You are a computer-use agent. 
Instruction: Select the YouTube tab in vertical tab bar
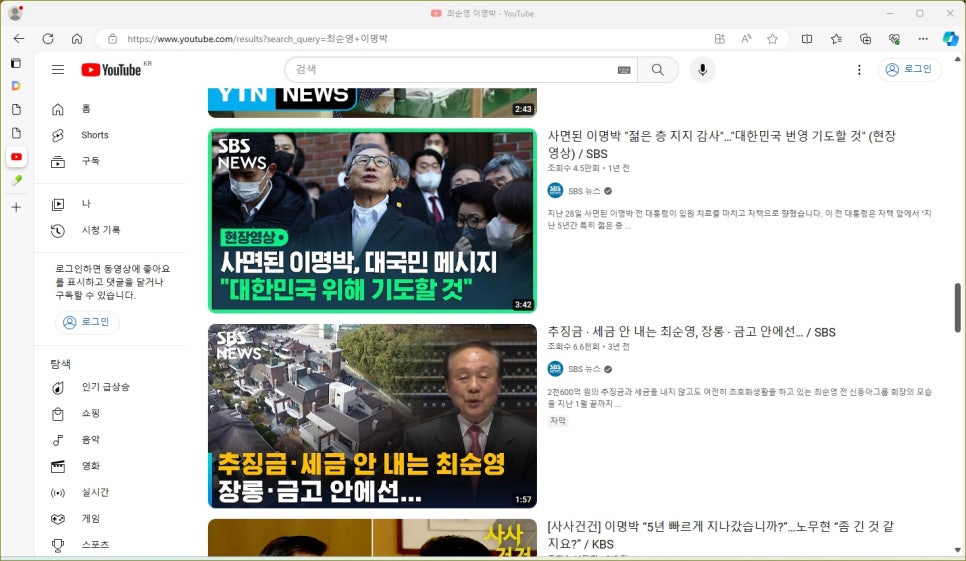coord(17,156)
